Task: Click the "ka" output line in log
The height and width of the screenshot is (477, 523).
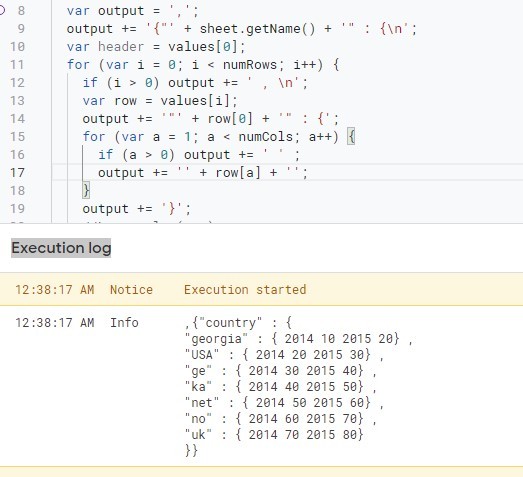Action: point(281,387)
